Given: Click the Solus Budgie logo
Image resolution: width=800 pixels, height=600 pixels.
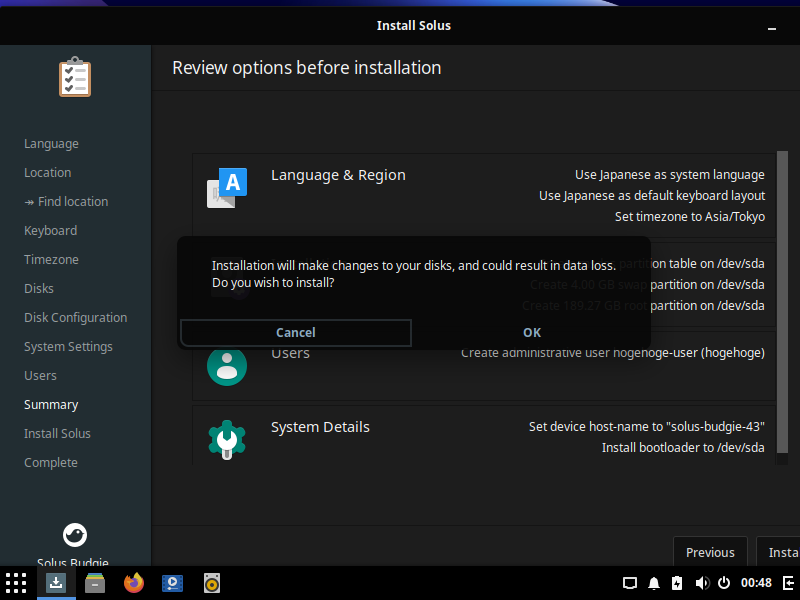Looking at the screenshot, I should [75, 535].
